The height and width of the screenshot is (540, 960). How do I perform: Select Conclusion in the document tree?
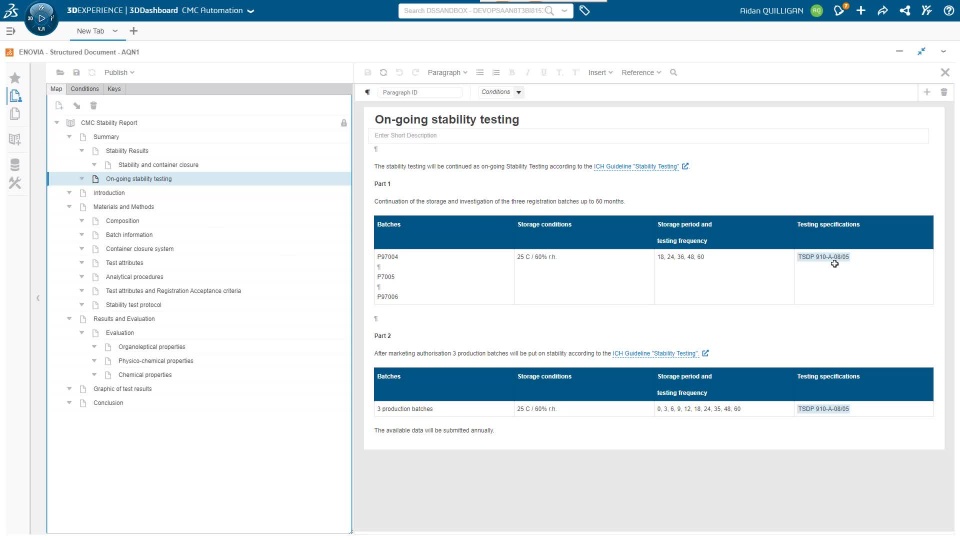(x=108, y=403)
